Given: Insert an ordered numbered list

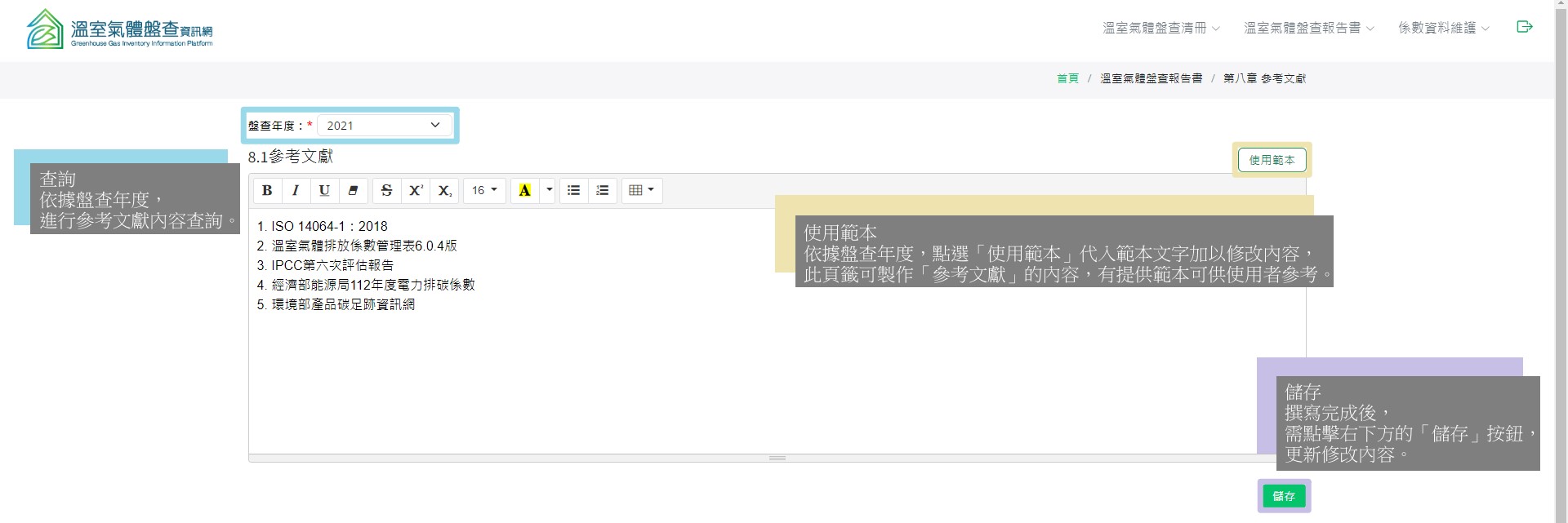Looking at the screenshot, I should tap(602, 190).
